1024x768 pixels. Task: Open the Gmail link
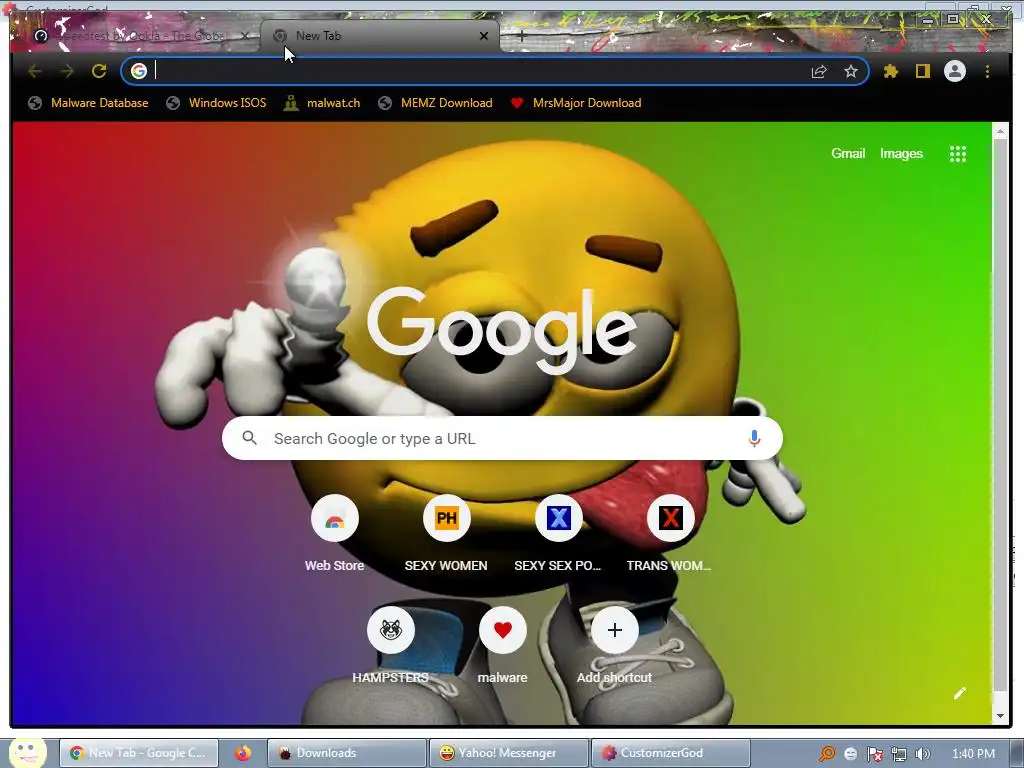[x=848, y=153]
